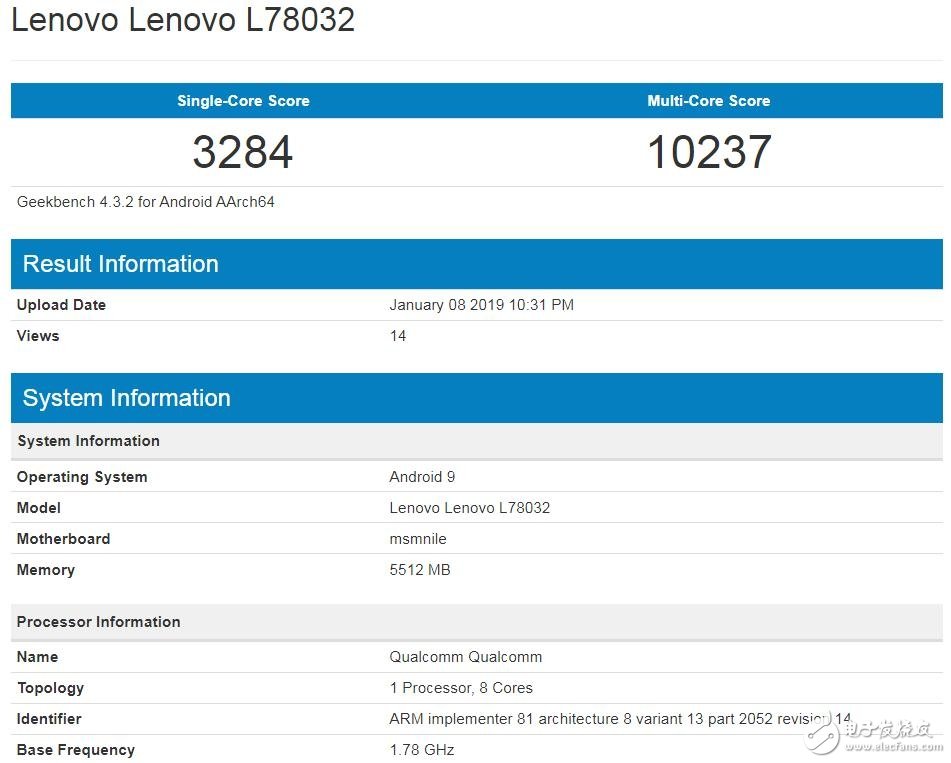Click the 1.78 GHz base frequency value
Viewport: 951px width, 763px height.
point(422,750)
